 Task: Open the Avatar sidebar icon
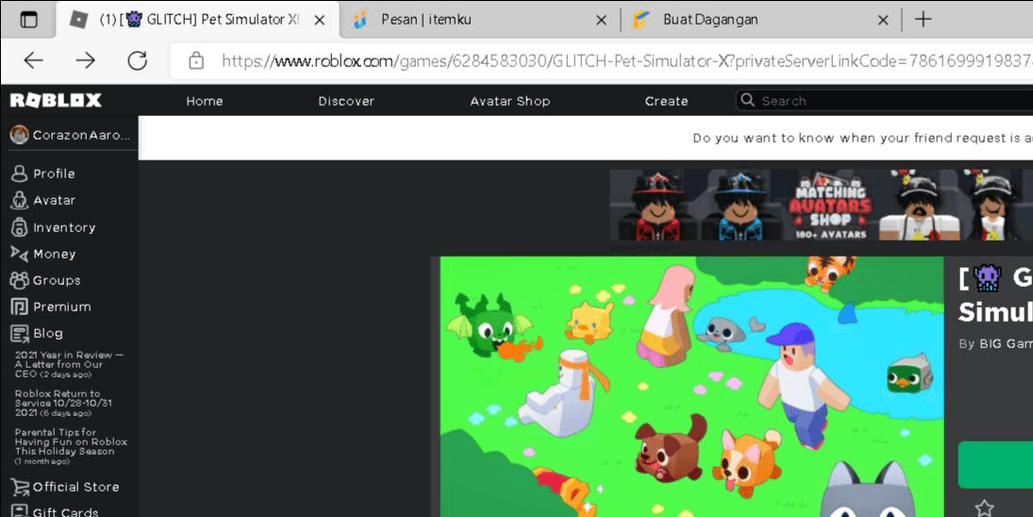tap(18, 200)
